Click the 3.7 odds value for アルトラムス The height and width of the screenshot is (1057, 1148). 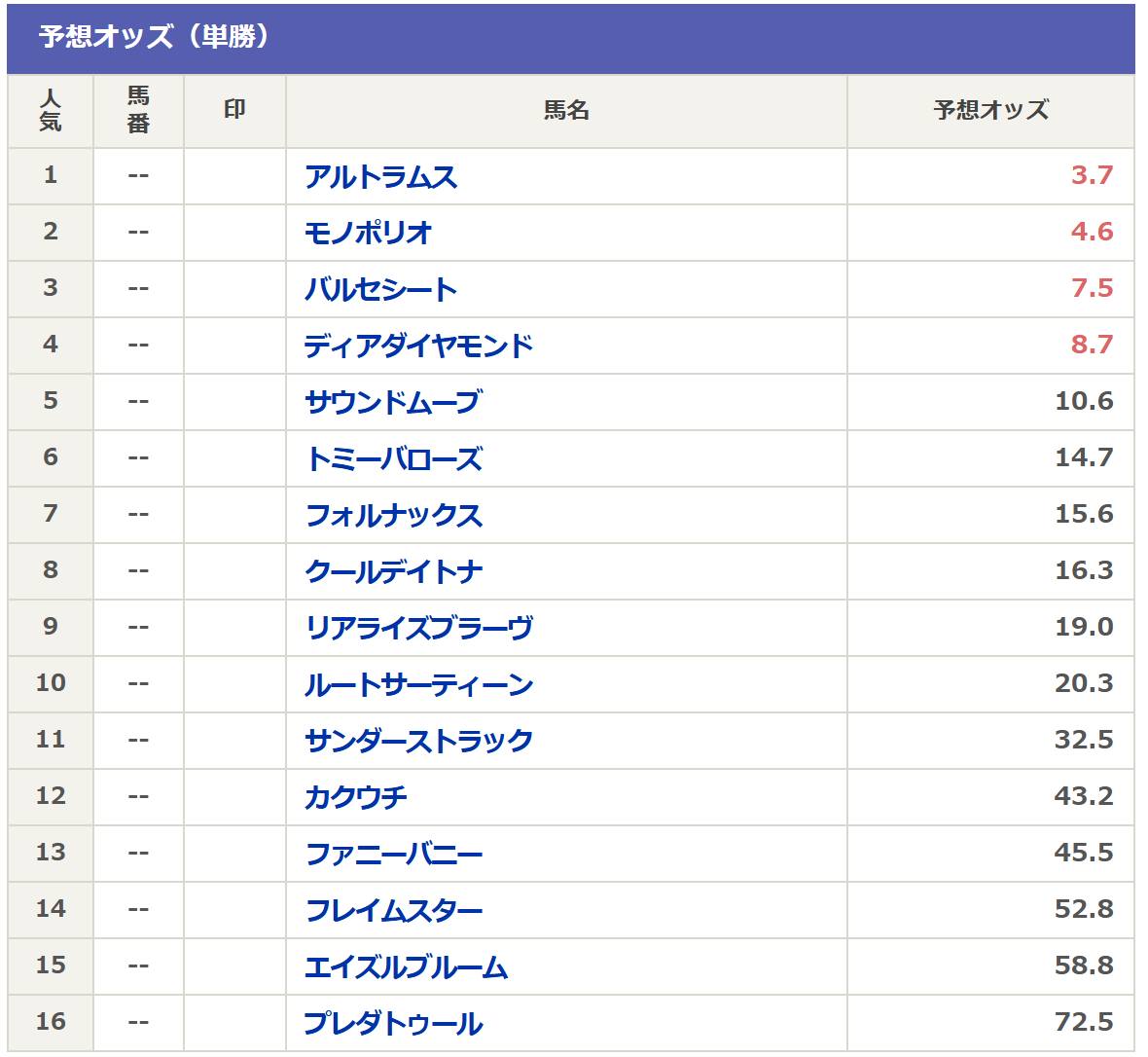click(x=1092, y=175)
